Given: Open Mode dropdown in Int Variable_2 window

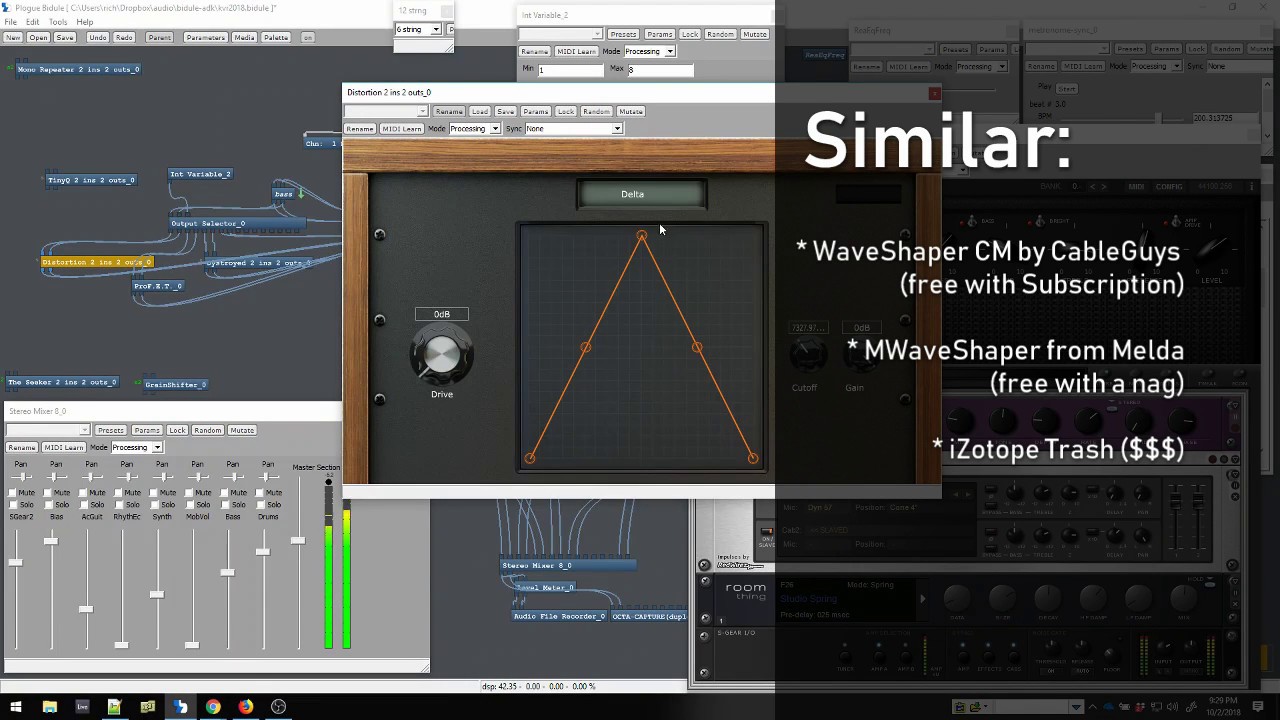Looking at the screenshot, I should point(649,52).
